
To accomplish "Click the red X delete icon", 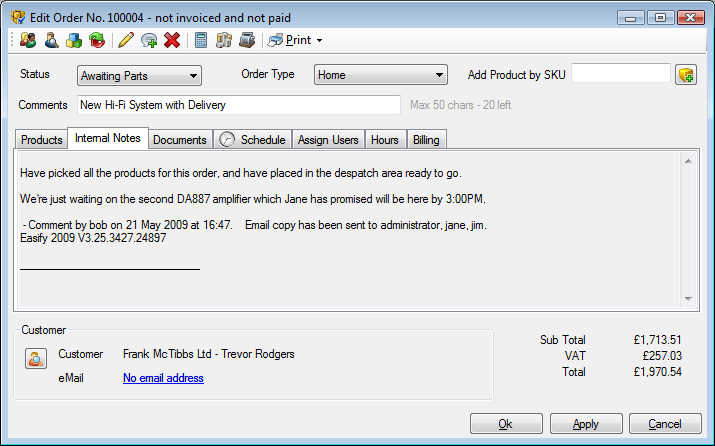I will pyautogui.click(x=172, y=40).
